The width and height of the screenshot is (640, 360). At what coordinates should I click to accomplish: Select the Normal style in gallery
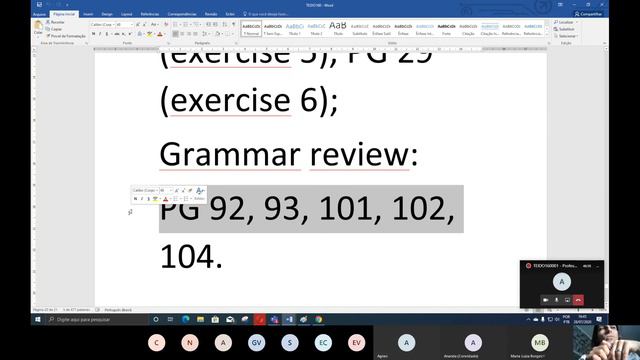tap(251, 29)
